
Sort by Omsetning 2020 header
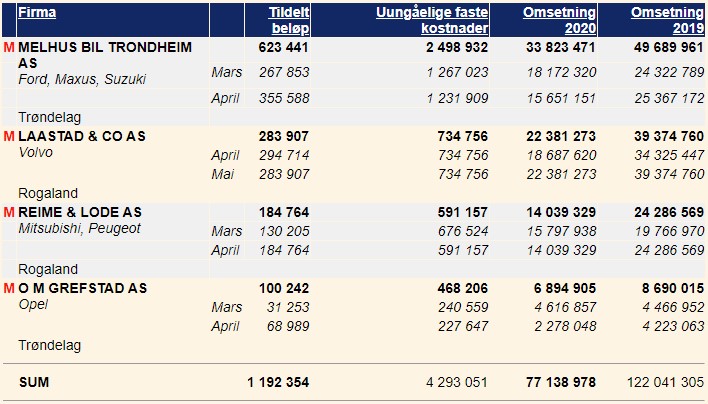point(559,20)
